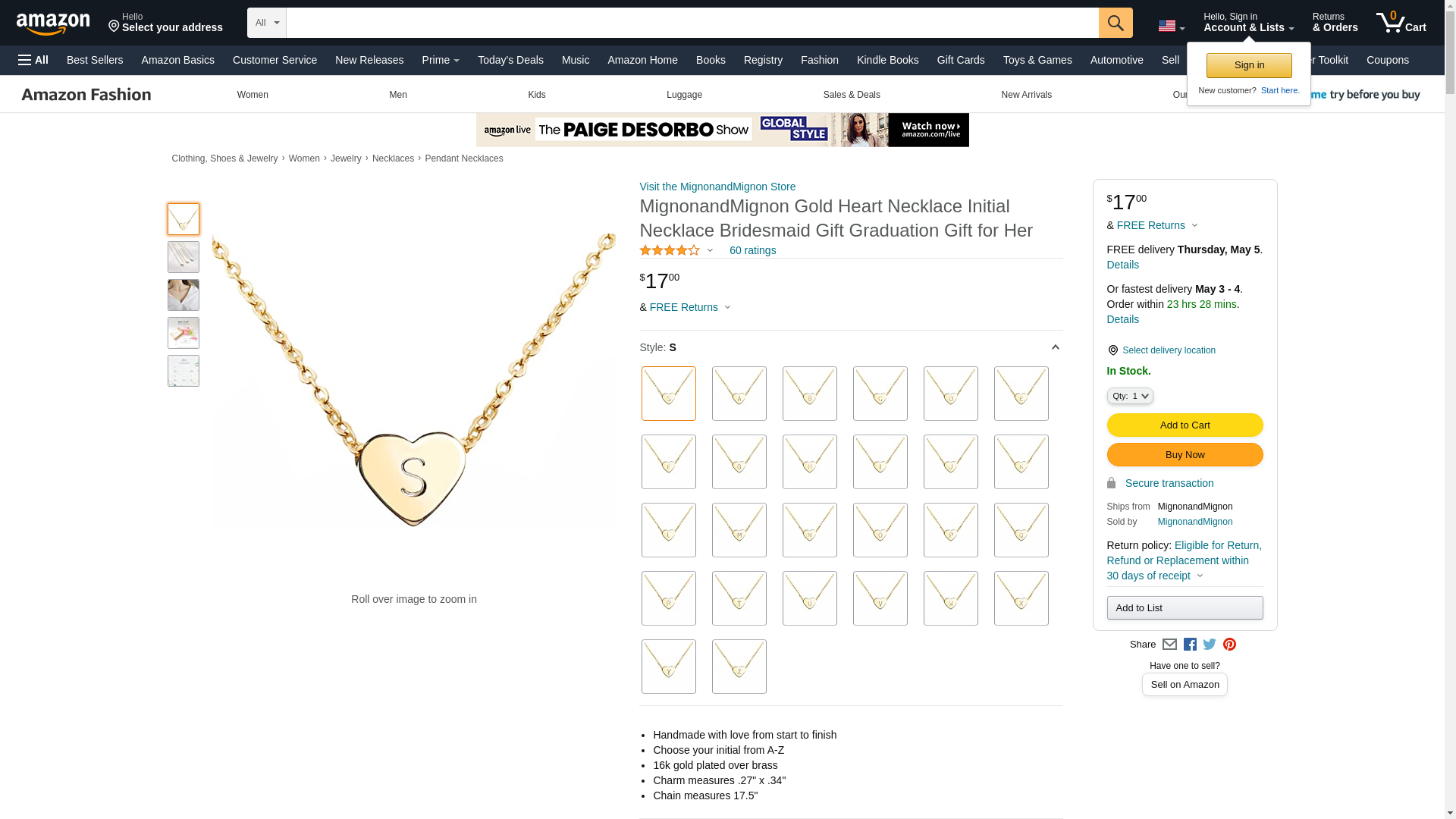Image resolution: width=1456 pixels, height=819 pixels.
Task: Click the Amazon logo
Action: click(53, 24)
